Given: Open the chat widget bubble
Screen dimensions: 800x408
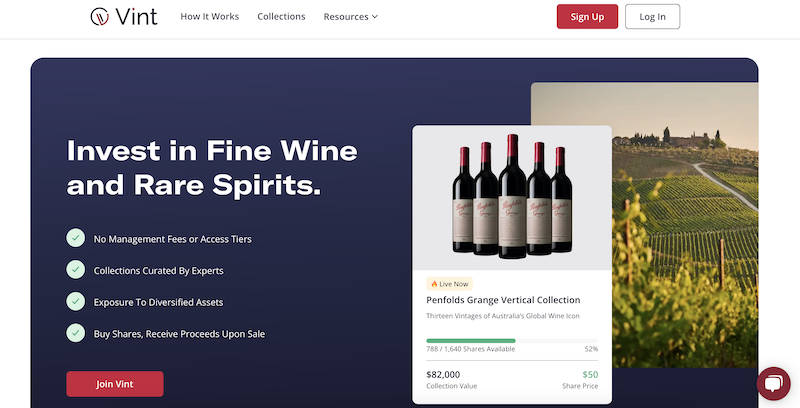Looking at the screenshot, I should coord(774,384).
